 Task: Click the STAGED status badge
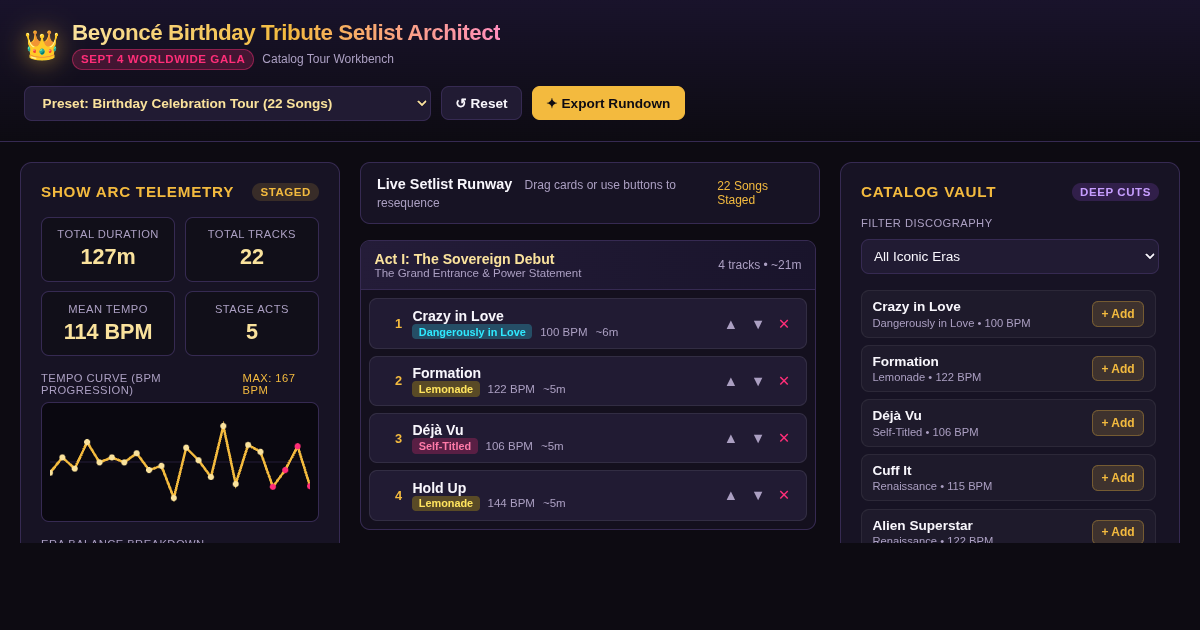285,192
